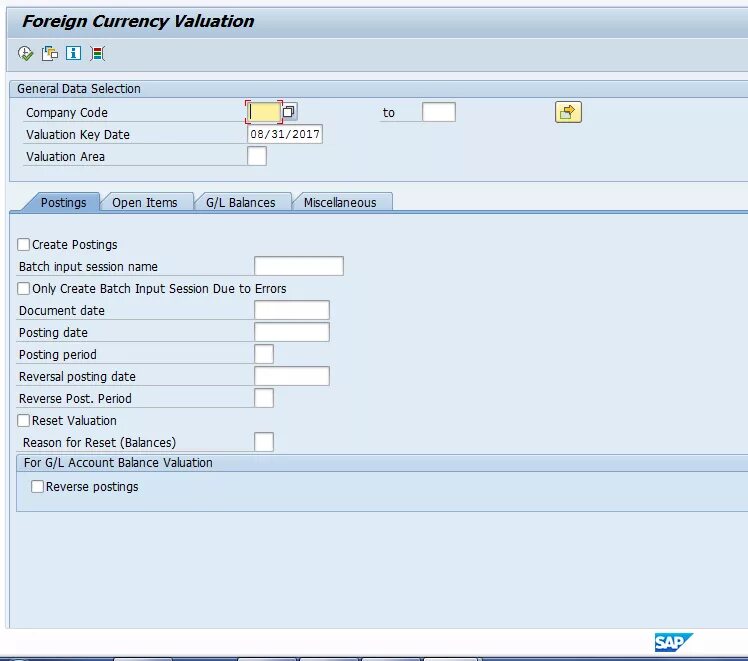Click the Reason for Reset (Balances) label

point(99,443)
